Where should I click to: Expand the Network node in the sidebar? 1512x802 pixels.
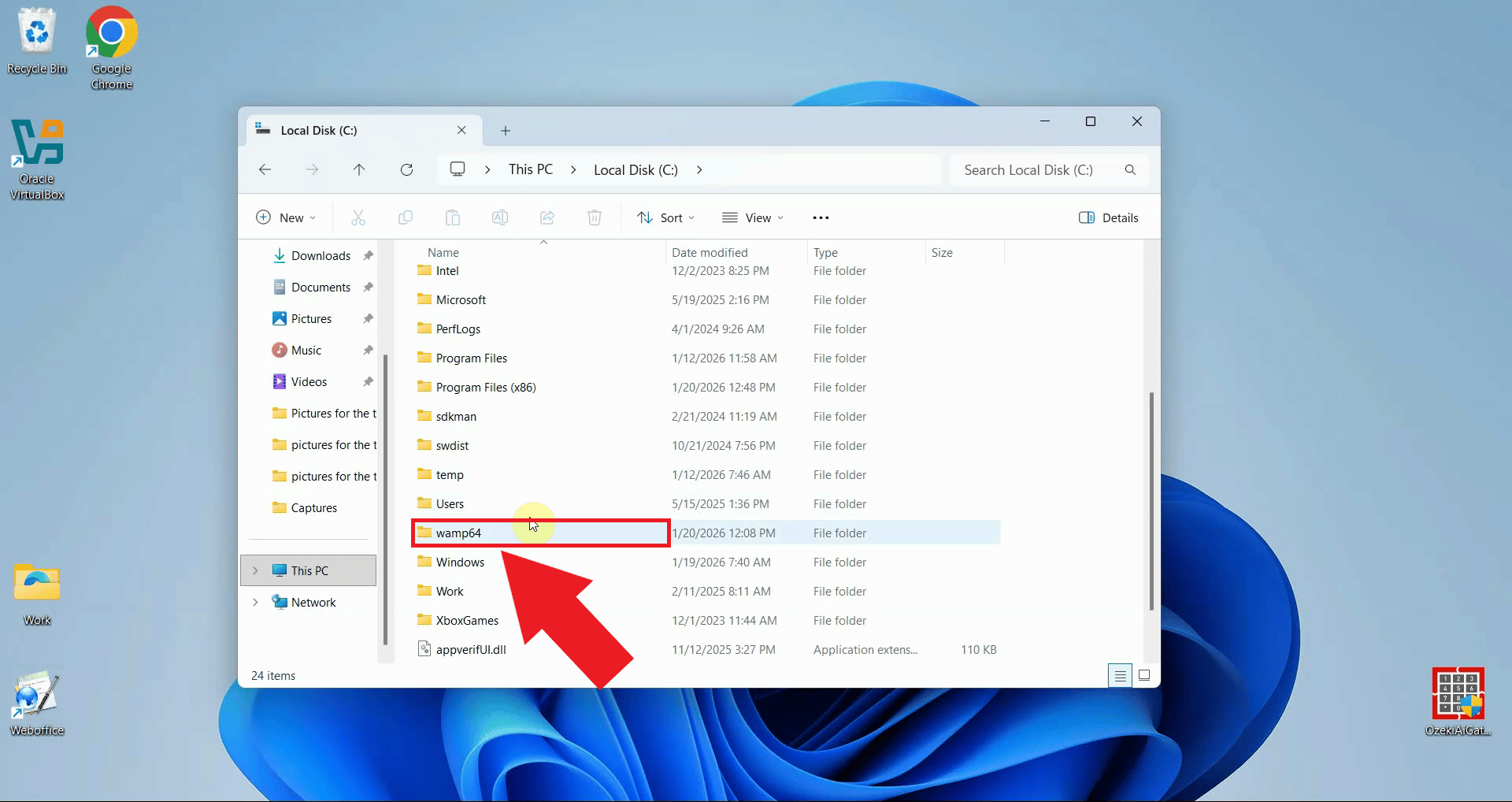255,602
